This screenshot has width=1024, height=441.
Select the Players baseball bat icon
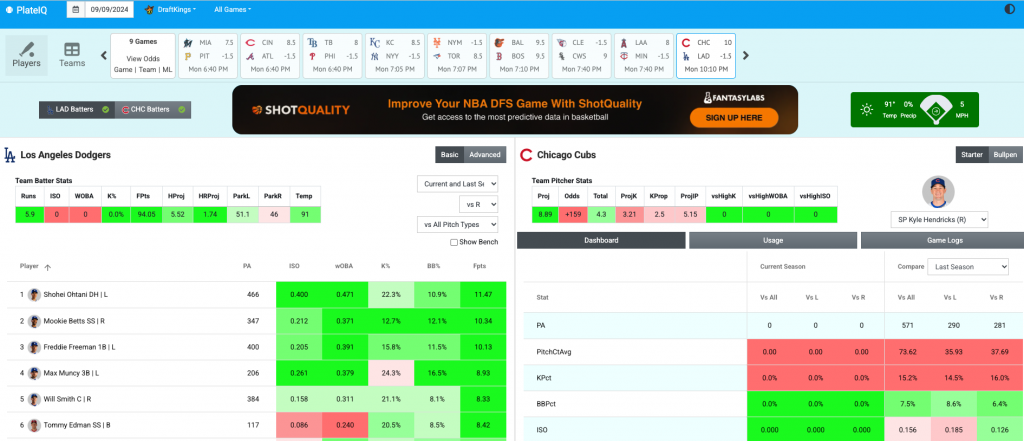(x=27, y=50)
